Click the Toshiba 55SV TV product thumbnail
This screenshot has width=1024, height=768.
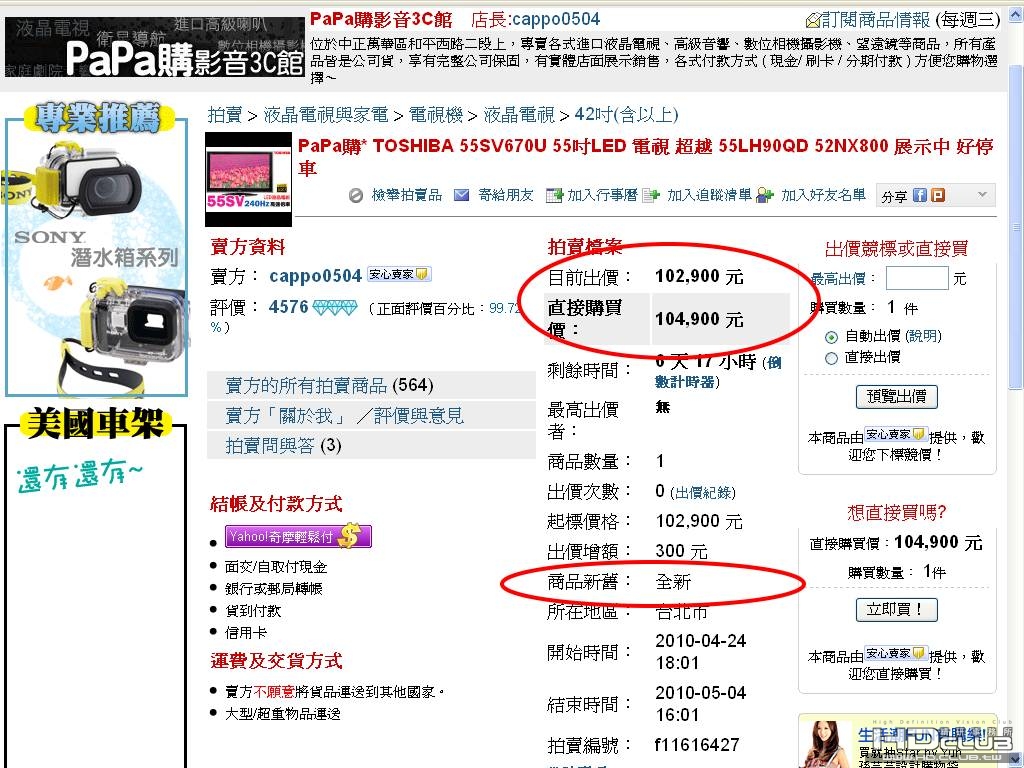[x=248, y=179]
